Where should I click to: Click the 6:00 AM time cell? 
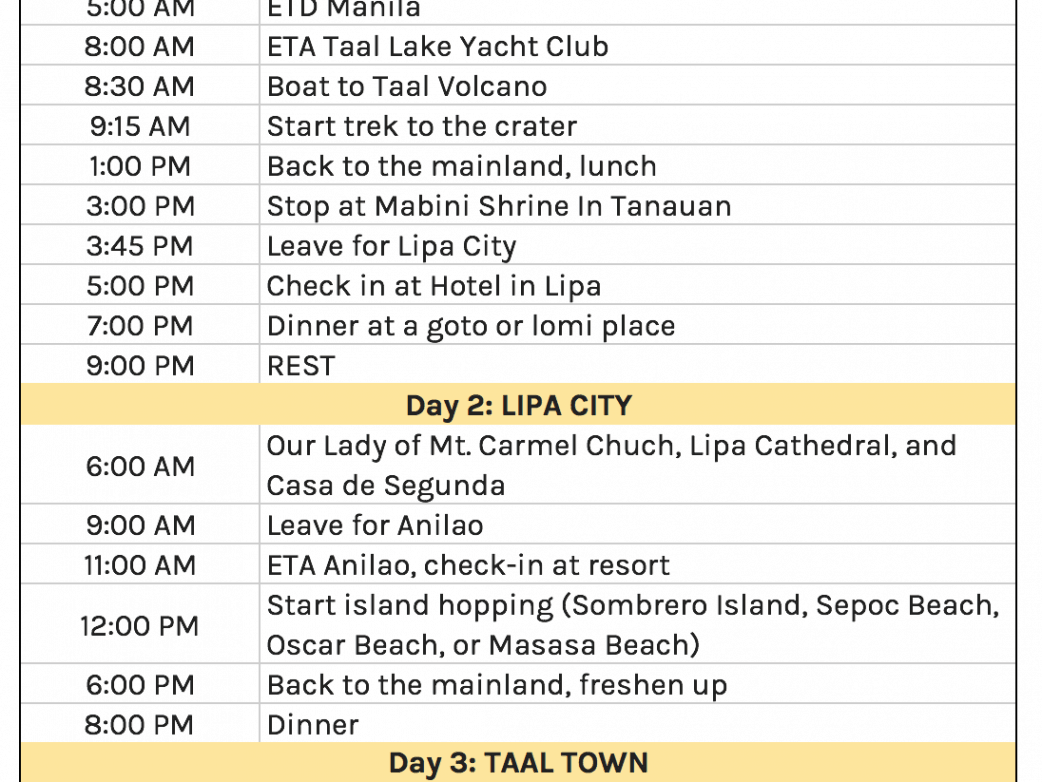tap(139, 466)
